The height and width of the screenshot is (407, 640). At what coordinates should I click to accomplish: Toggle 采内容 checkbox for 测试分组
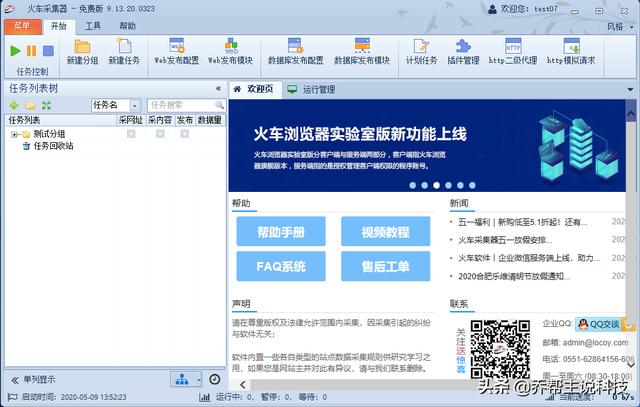160,133
